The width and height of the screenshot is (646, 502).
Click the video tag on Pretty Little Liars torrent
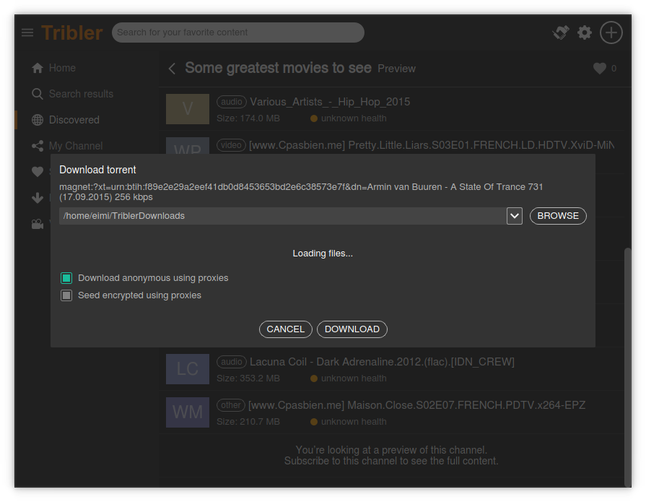[231, 145]
